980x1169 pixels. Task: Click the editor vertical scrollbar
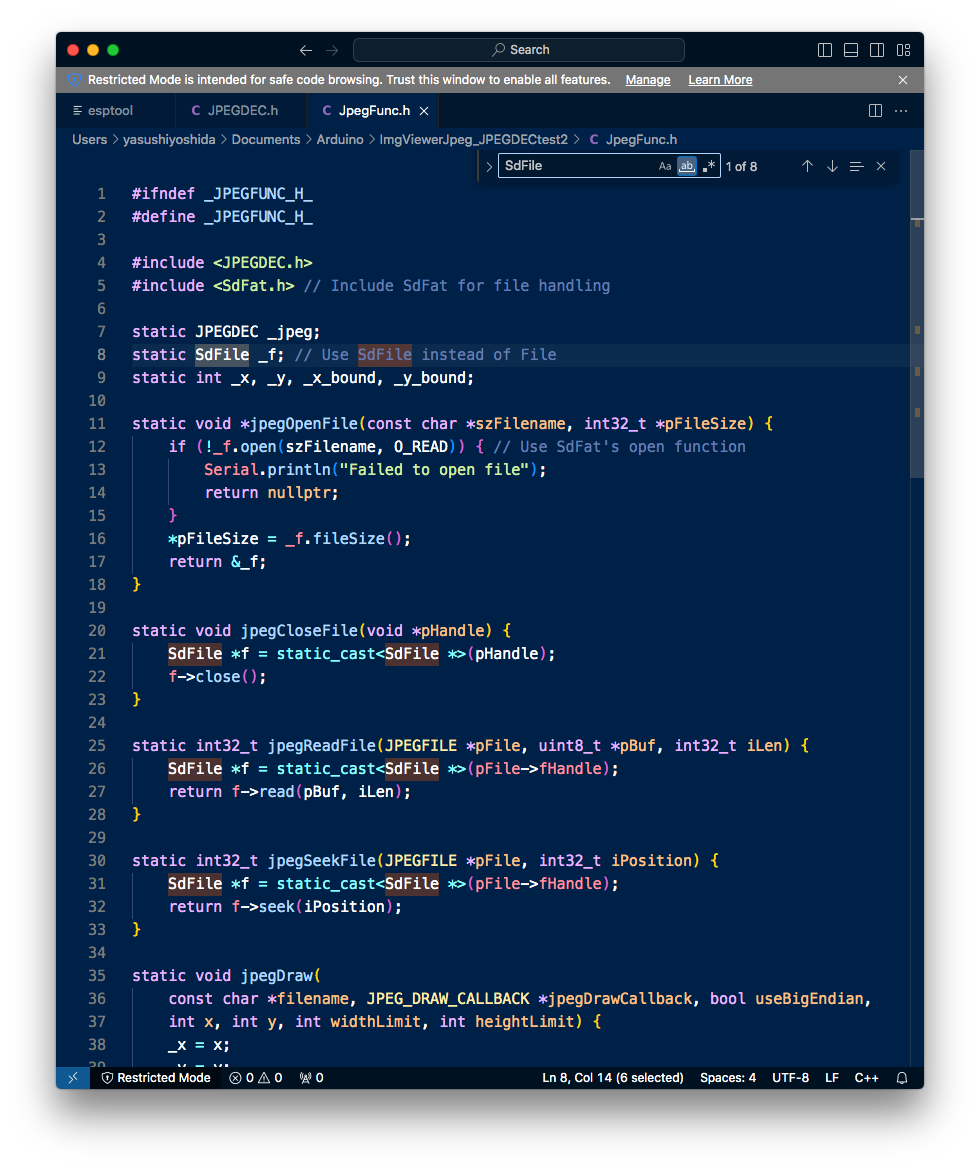[x=917, y=313]
